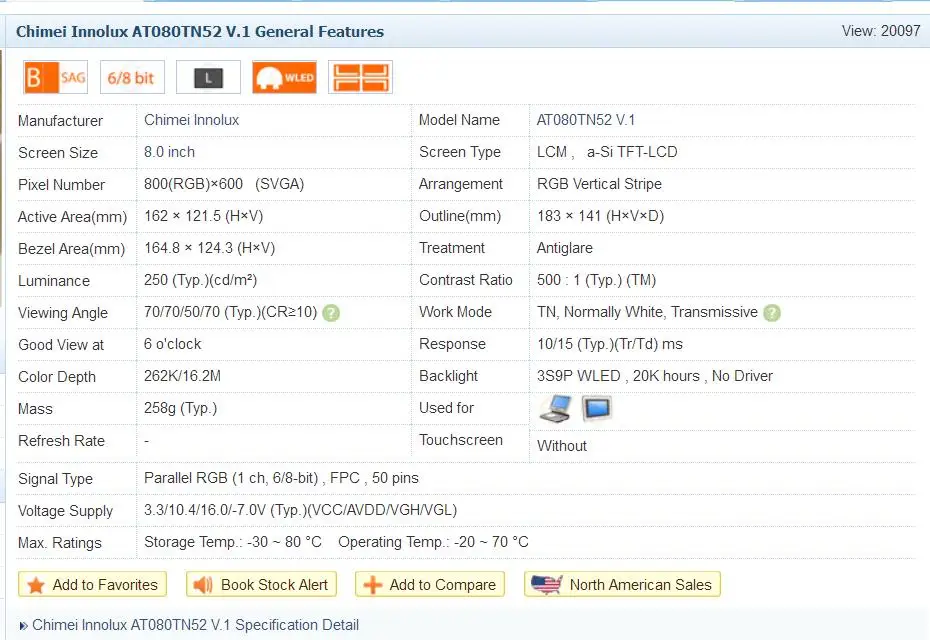This screenshot has width=930, height=640.
Task: Click the 250 (Typ.)(cd/m²) luminance value
Action: pyautogui.click(x=200, y=280)
